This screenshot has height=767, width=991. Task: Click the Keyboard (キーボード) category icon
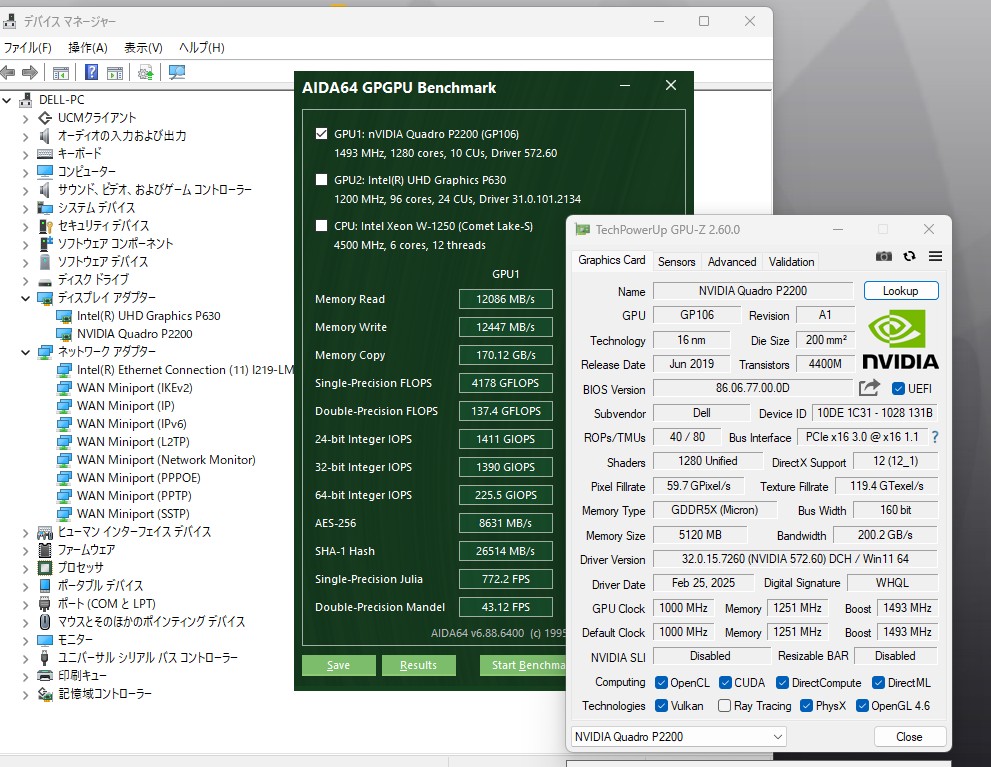[x=45, y=154]
